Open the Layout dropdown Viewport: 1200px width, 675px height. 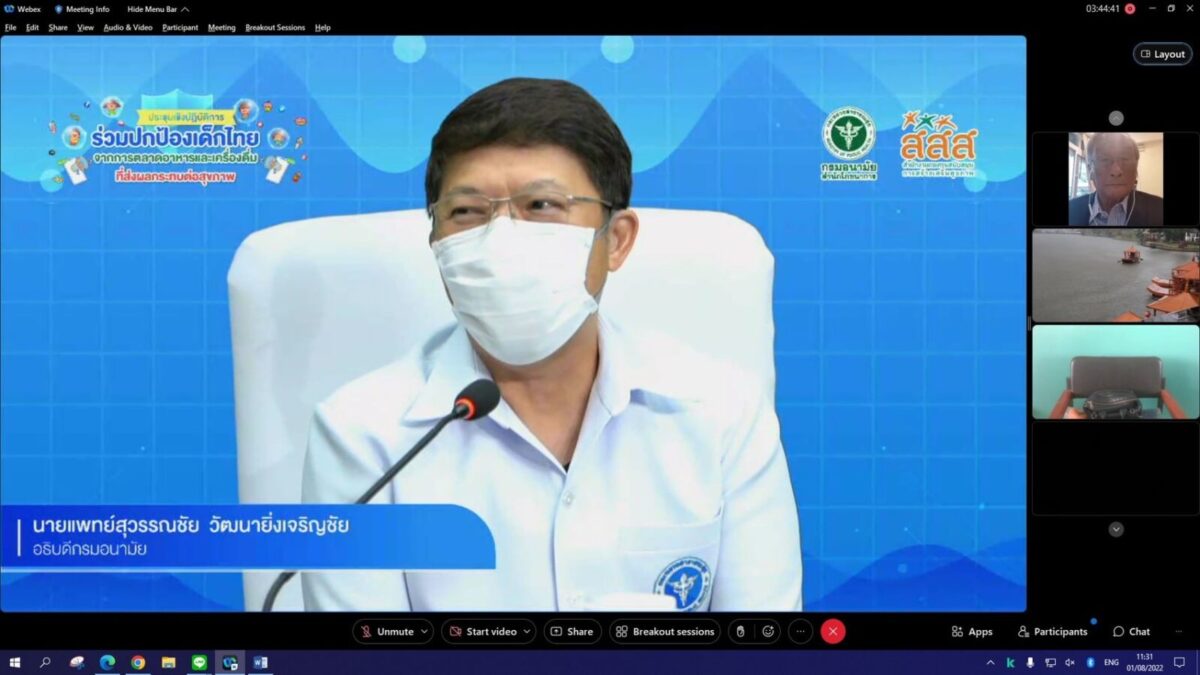coord(1162,54)
